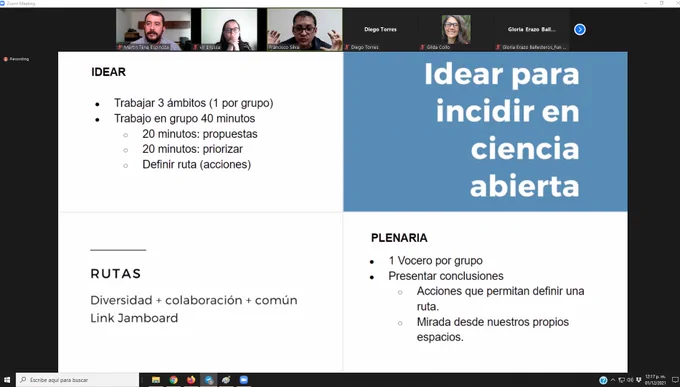This screenshot has width=680, height=387.
Task: Select Gloria Erazo Ballesteros participant tile
Action: pos(531,30)
